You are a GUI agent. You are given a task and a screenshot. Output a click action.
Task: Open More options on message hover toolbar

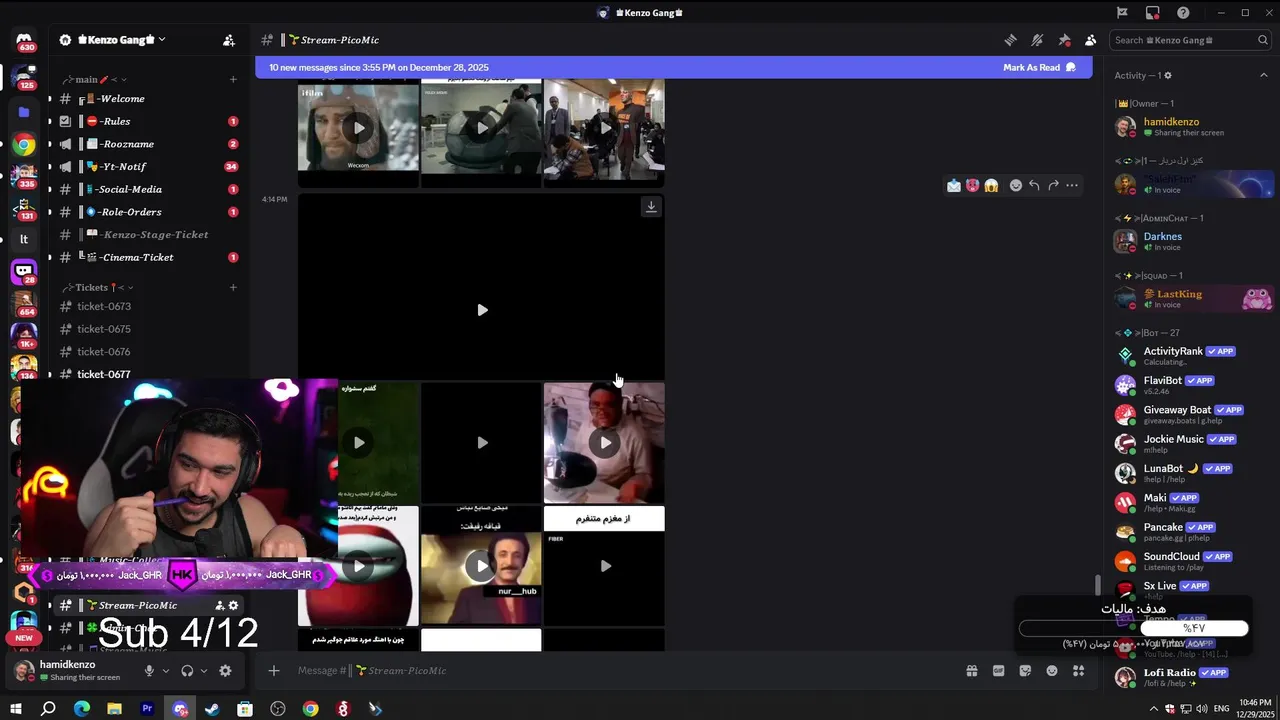[x=1072, y=185]
